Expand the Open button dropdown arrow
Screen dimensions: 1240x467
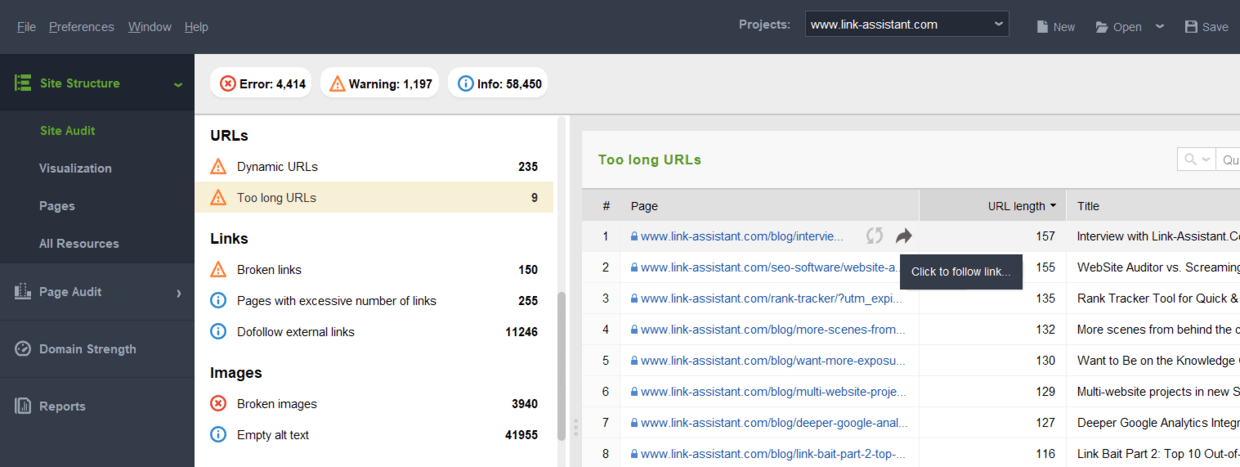[x=1159, y=26]
